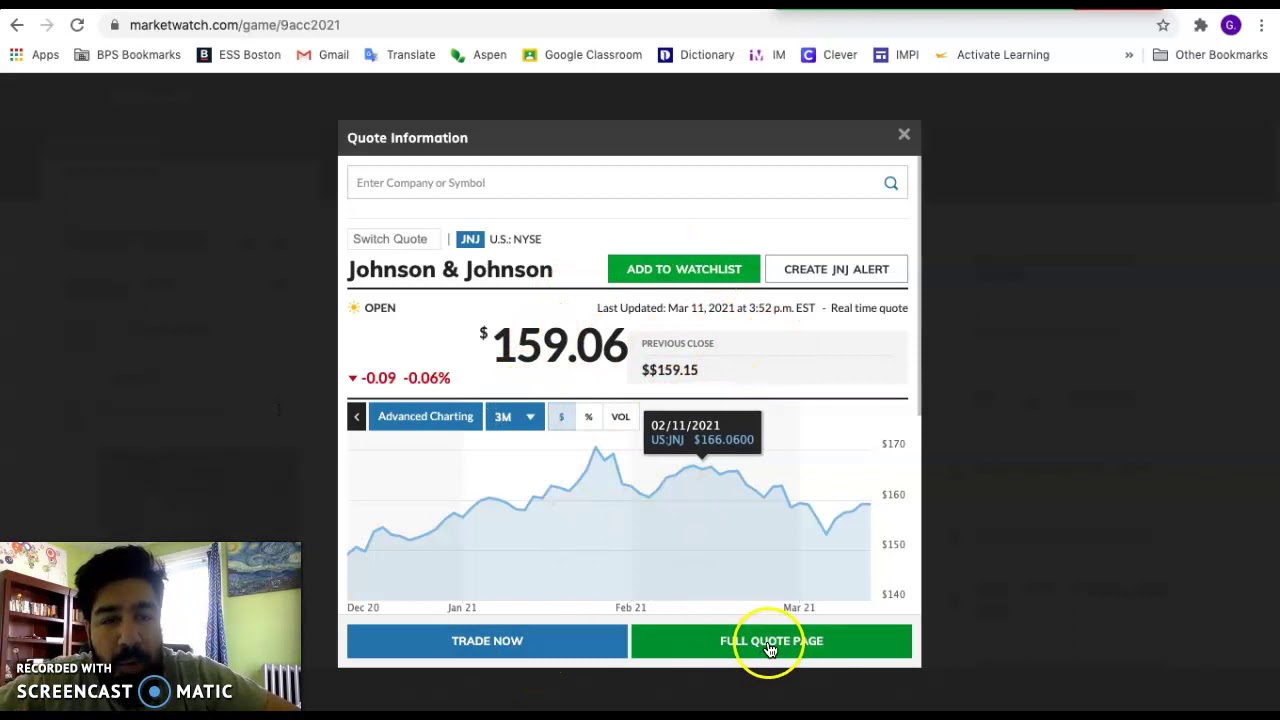Bookmark this page with the star icon
The height and width of the screenshot is (720, 1280).
[x=1163, y=25]
